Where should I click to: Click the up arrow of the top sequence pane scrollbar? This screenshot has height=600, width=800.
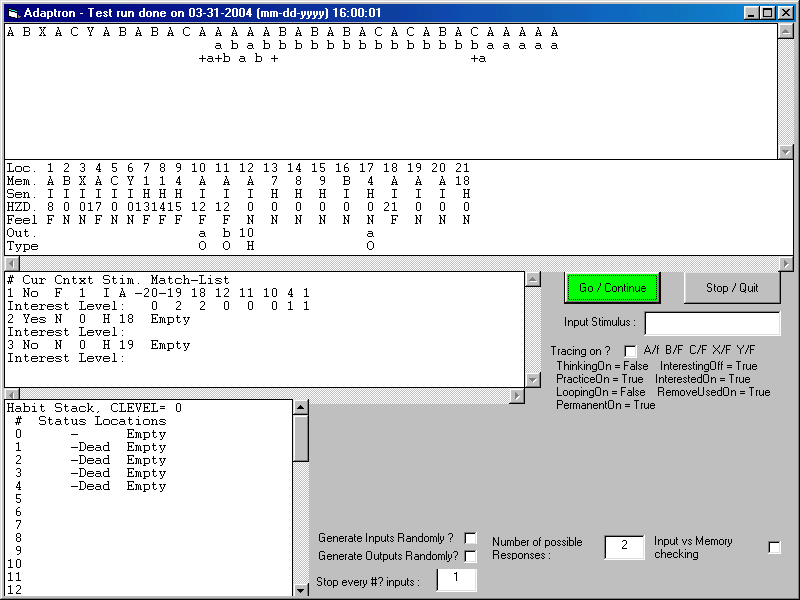click(x=786, y=32)
